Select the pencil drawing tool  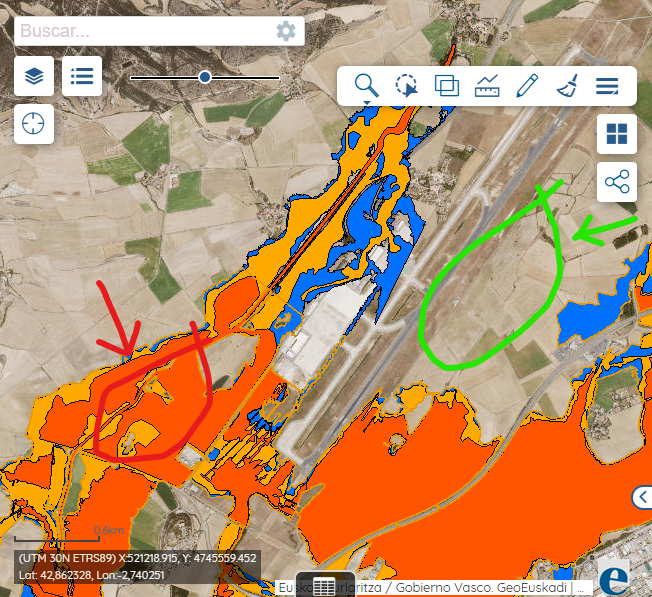pyautogui.click(x=527, y=85)
